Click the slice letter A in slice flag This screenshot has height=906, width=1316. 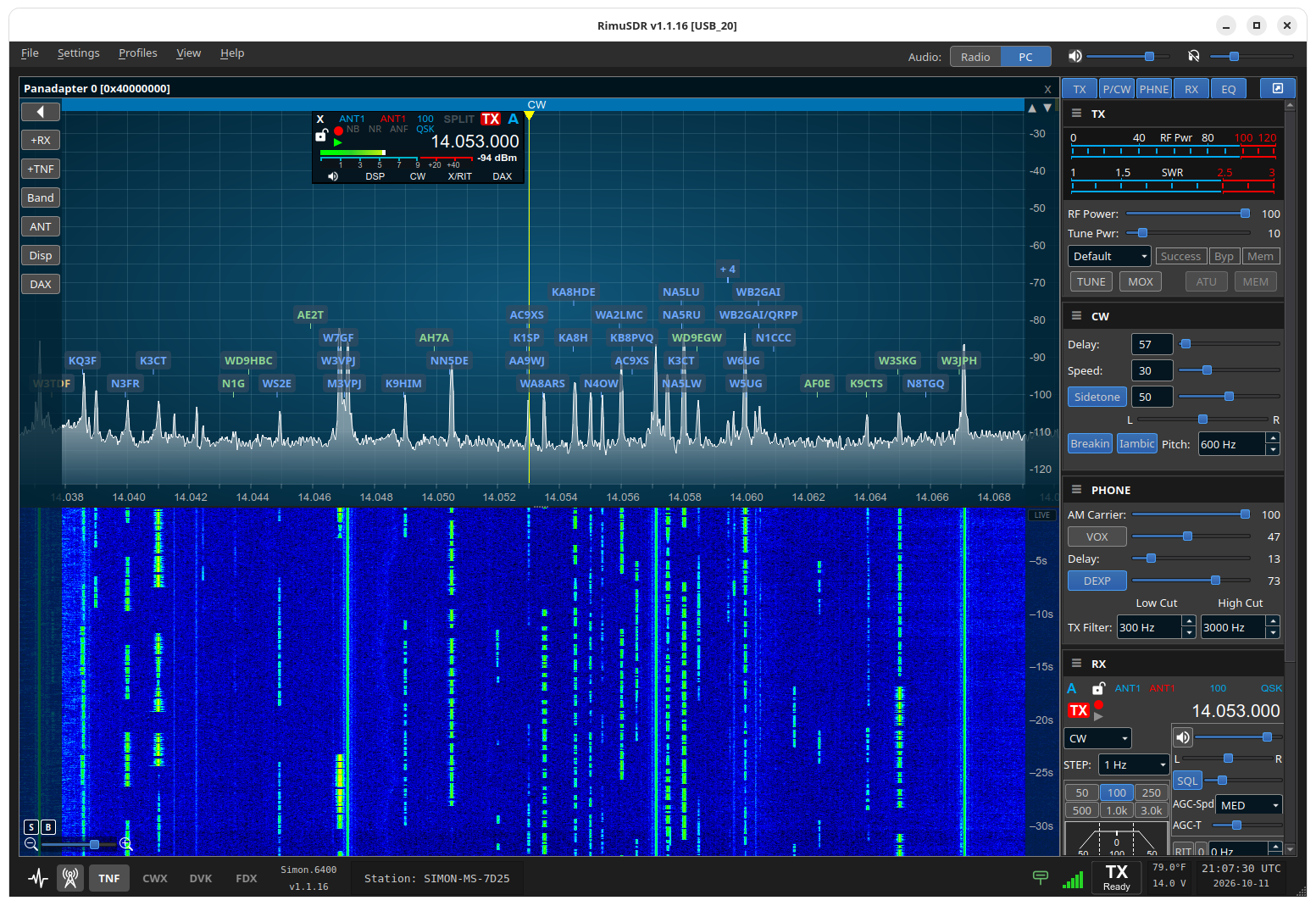point(513,119)
